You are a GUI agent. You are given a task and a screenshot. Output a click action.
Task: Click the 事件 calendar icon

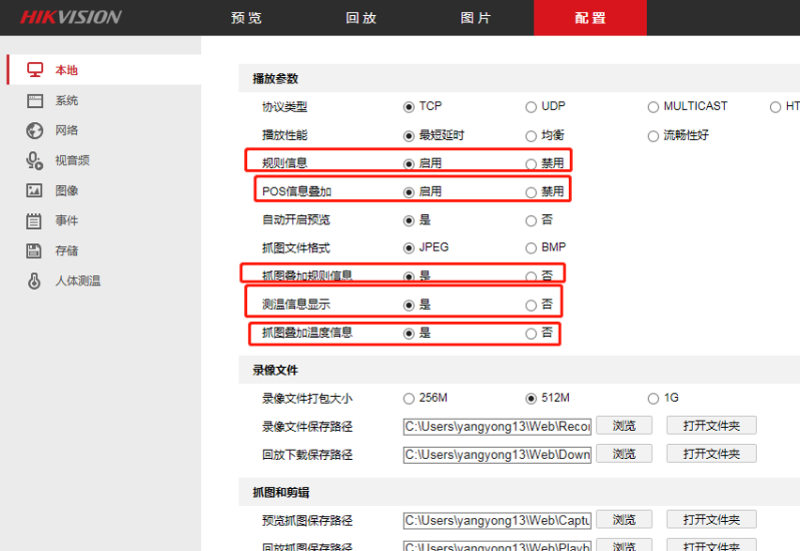click(x=35, y=221)
